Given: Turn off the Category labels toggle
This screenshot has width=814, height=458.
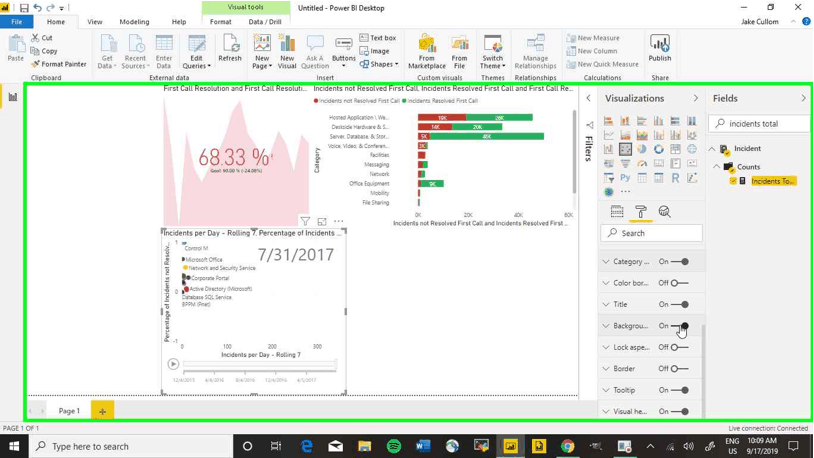Looking at the screenshot, I should coord(680,262).
